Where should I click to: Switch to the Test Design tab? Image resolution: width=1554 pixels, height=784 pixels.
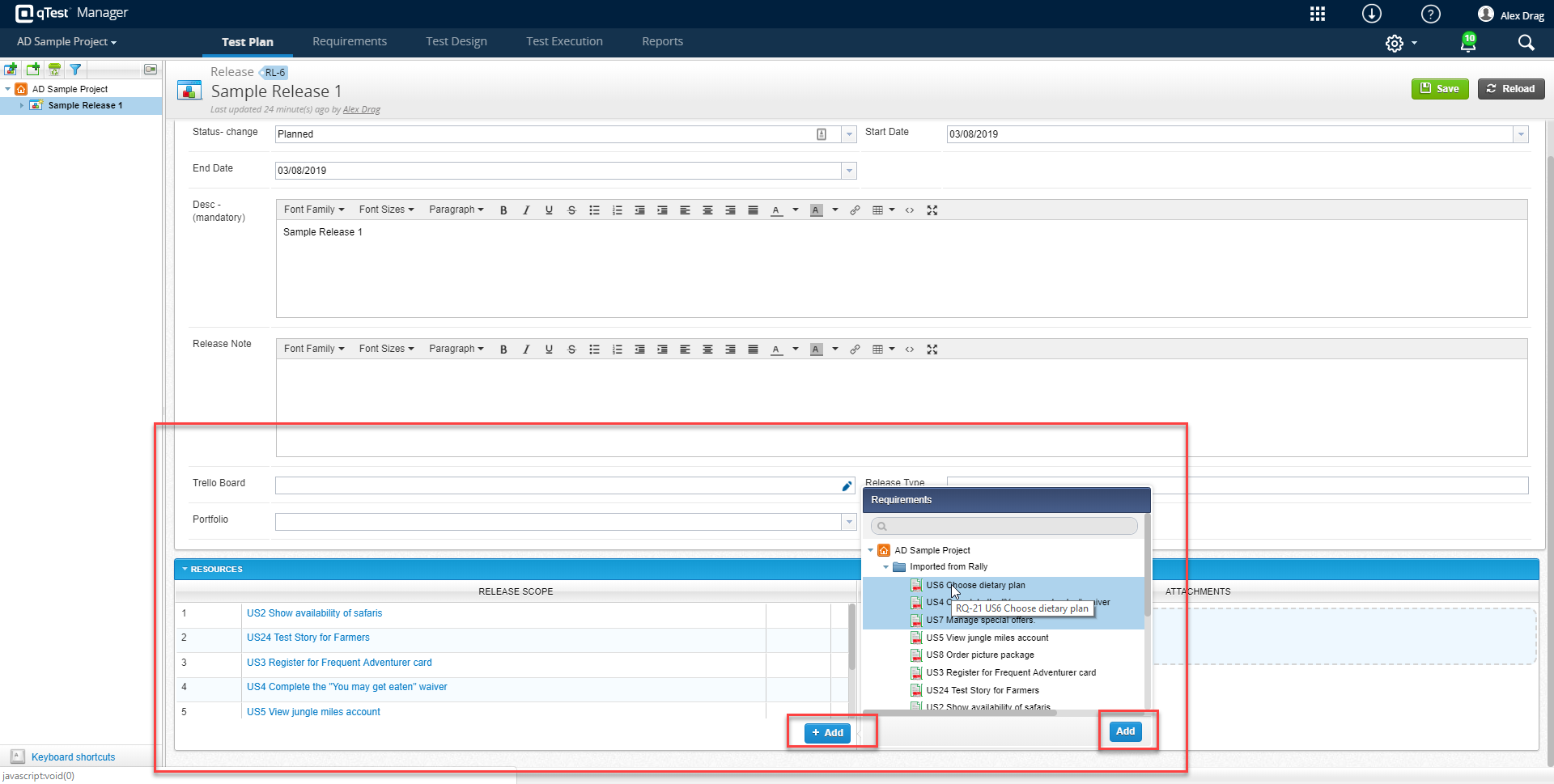[456, 41]
